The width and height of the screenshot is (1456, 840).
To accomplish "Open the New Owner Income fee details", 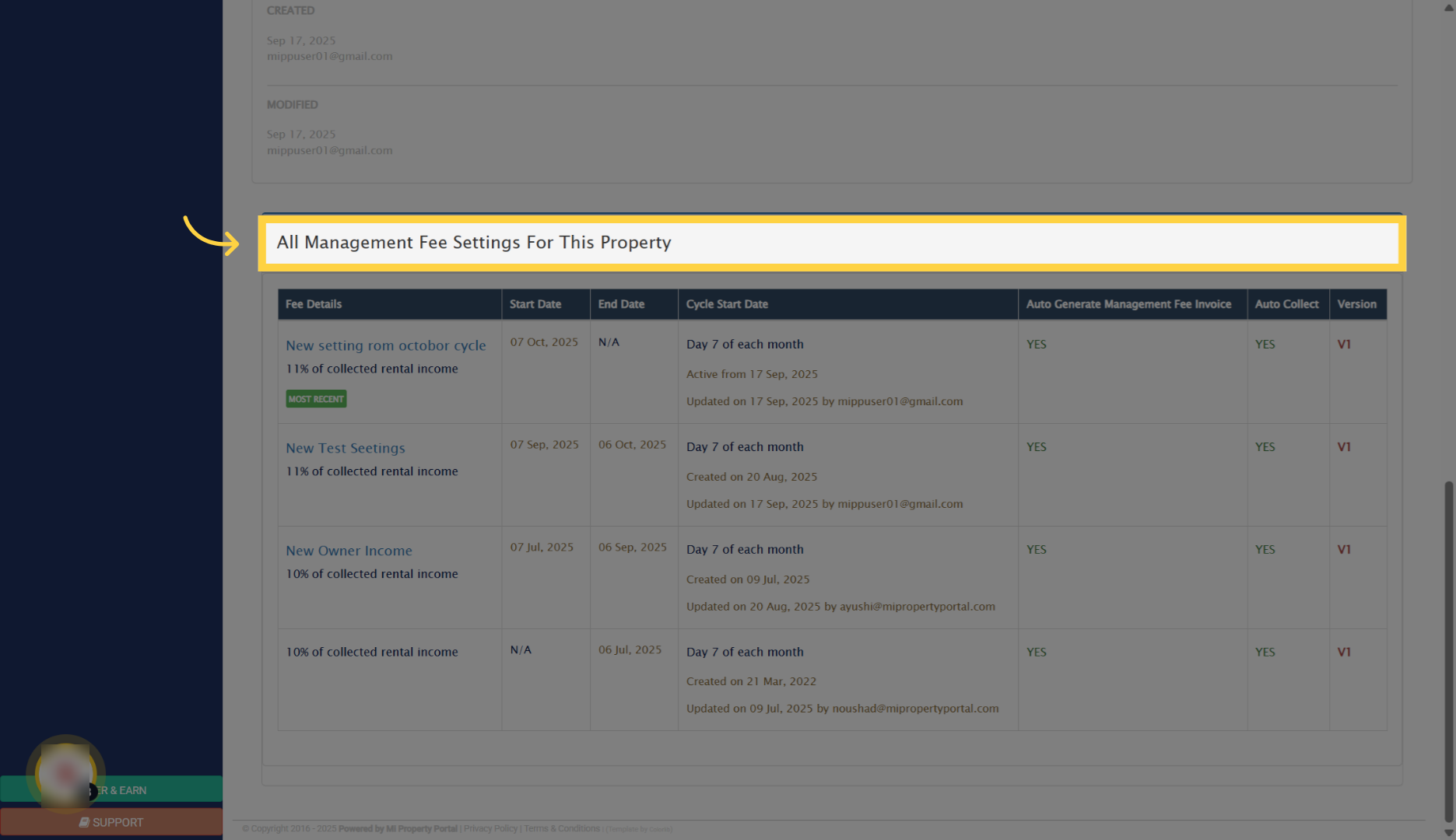I will [x=349, y=551].
